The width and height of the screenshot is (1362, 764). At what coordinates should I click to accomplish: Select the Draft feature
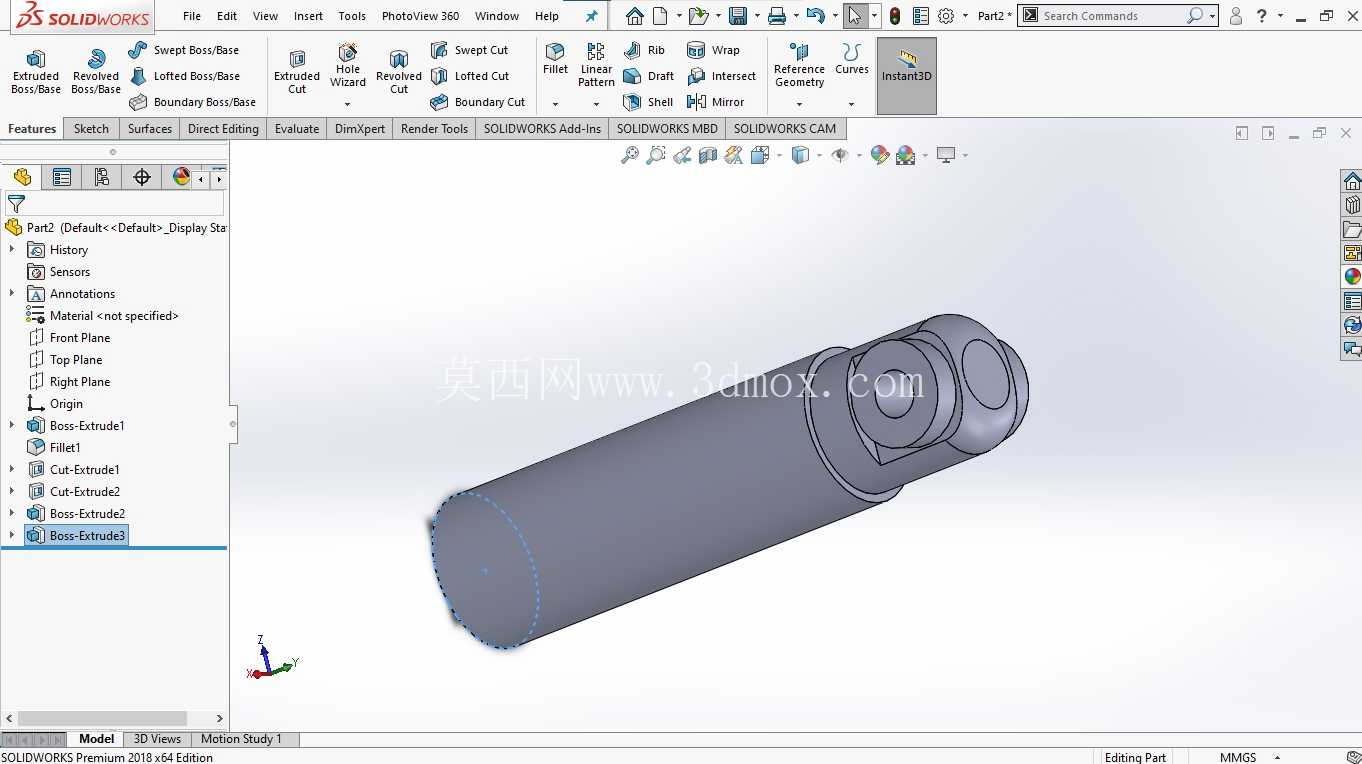pos(648,76)
